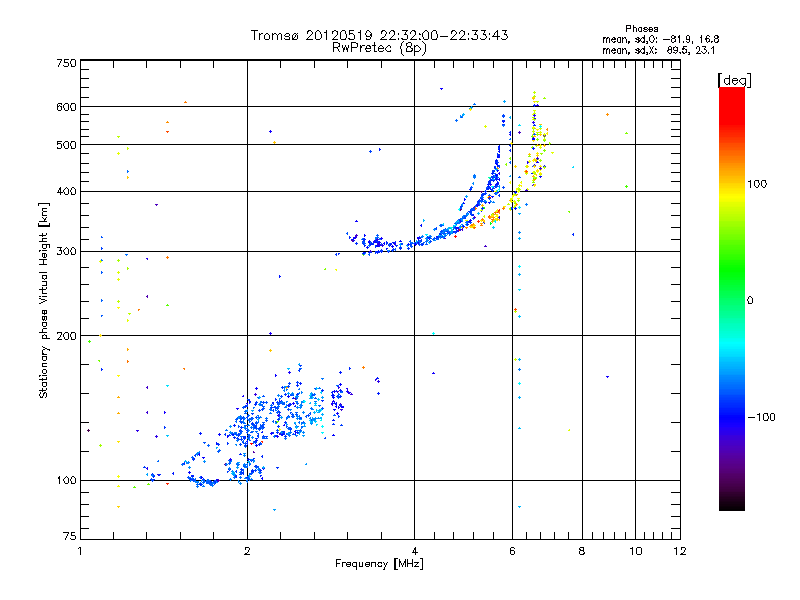Click the y-axis '400' tick label
The height and width of the screenshot is (600, 800).
click(x=66, y=191)
